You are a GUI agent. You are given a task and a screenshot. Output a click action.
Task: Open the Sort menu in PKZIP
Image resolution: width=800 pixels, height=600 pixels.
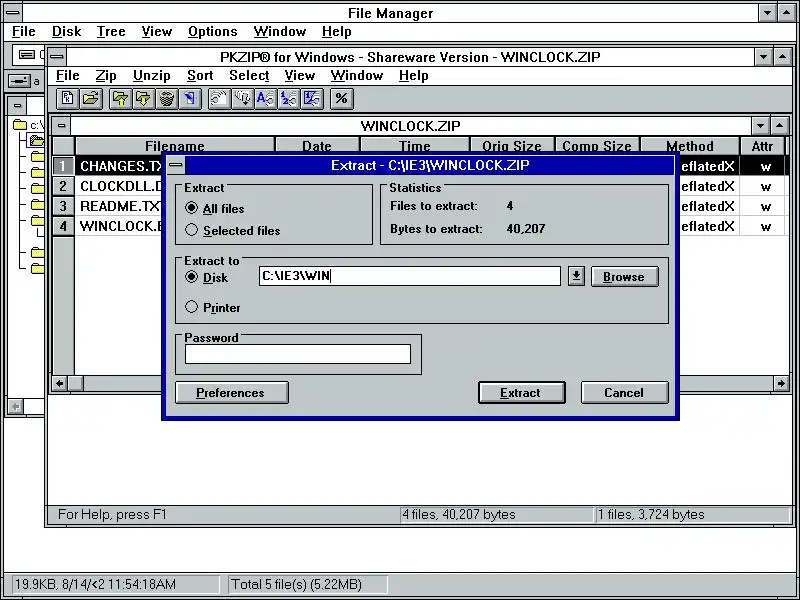click(x=199, y=76)
